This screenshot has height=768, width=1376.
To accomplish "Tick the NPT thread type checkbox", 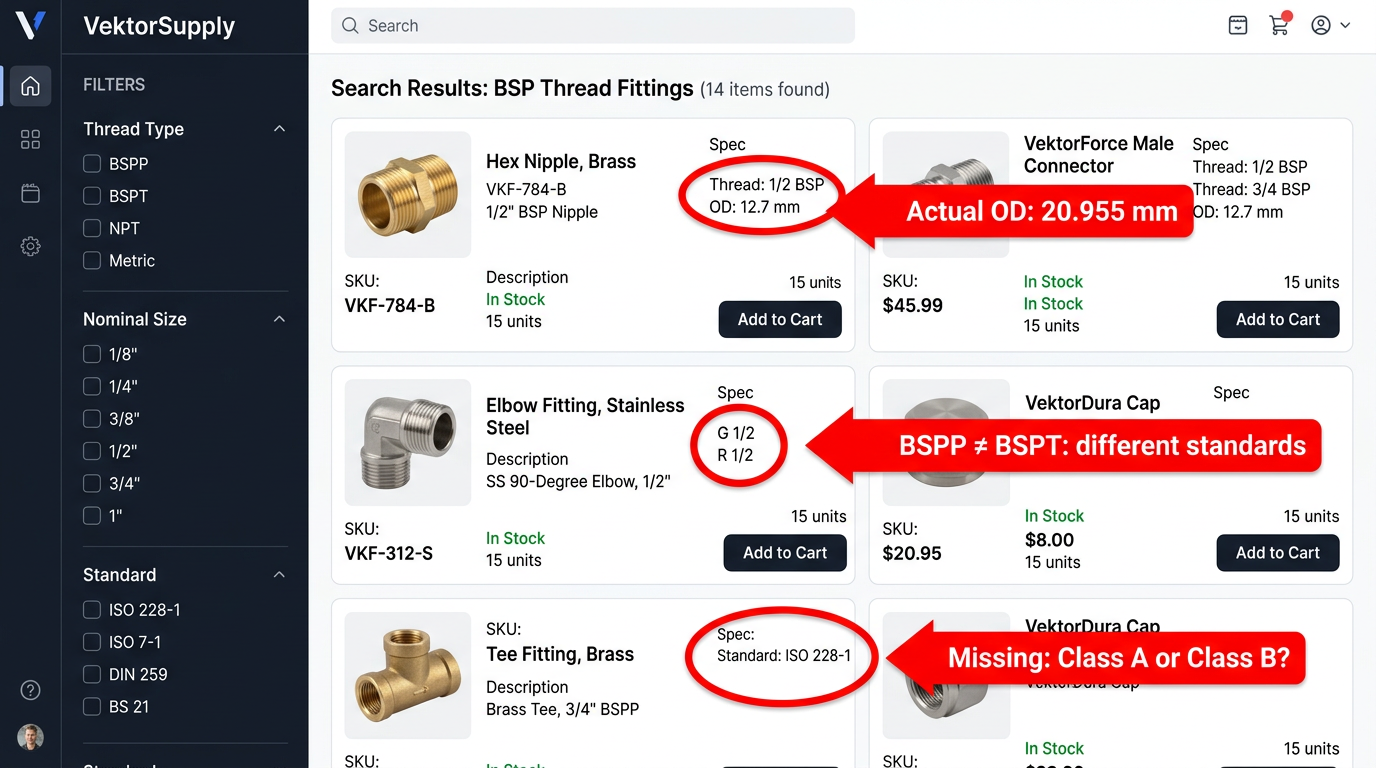I will click(x=92, y=228).
